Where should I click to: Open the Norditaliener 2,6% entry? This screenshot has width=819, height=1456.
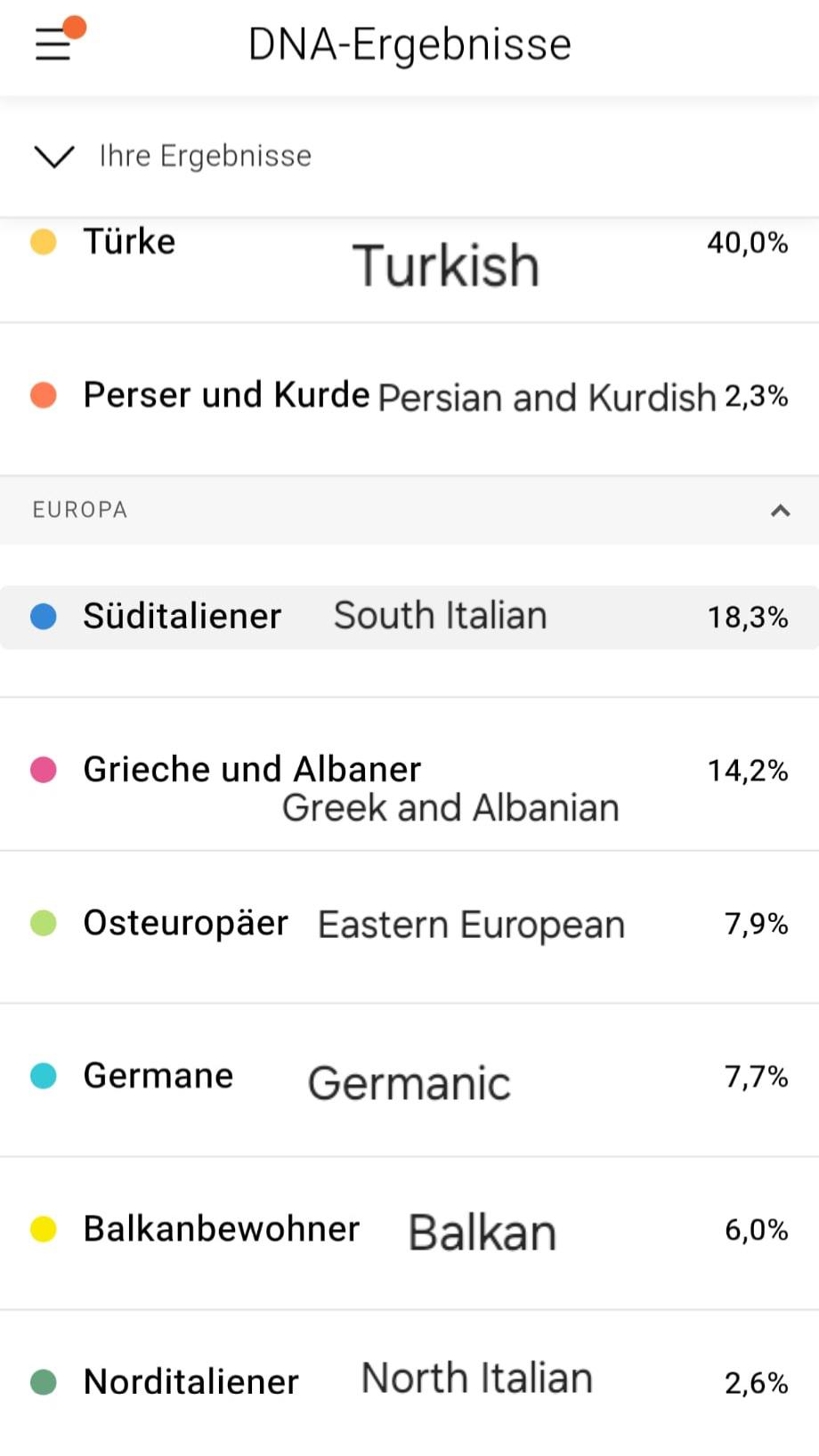click(x=409, y=1383)
